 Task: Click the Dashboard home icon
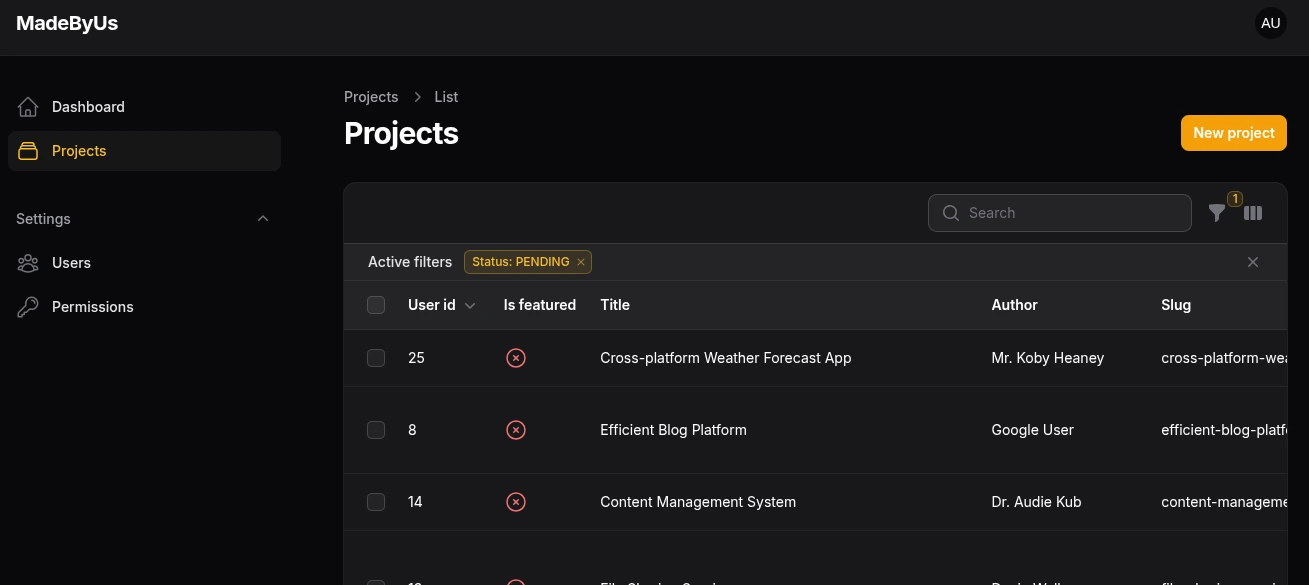click(x=28, y=107)
